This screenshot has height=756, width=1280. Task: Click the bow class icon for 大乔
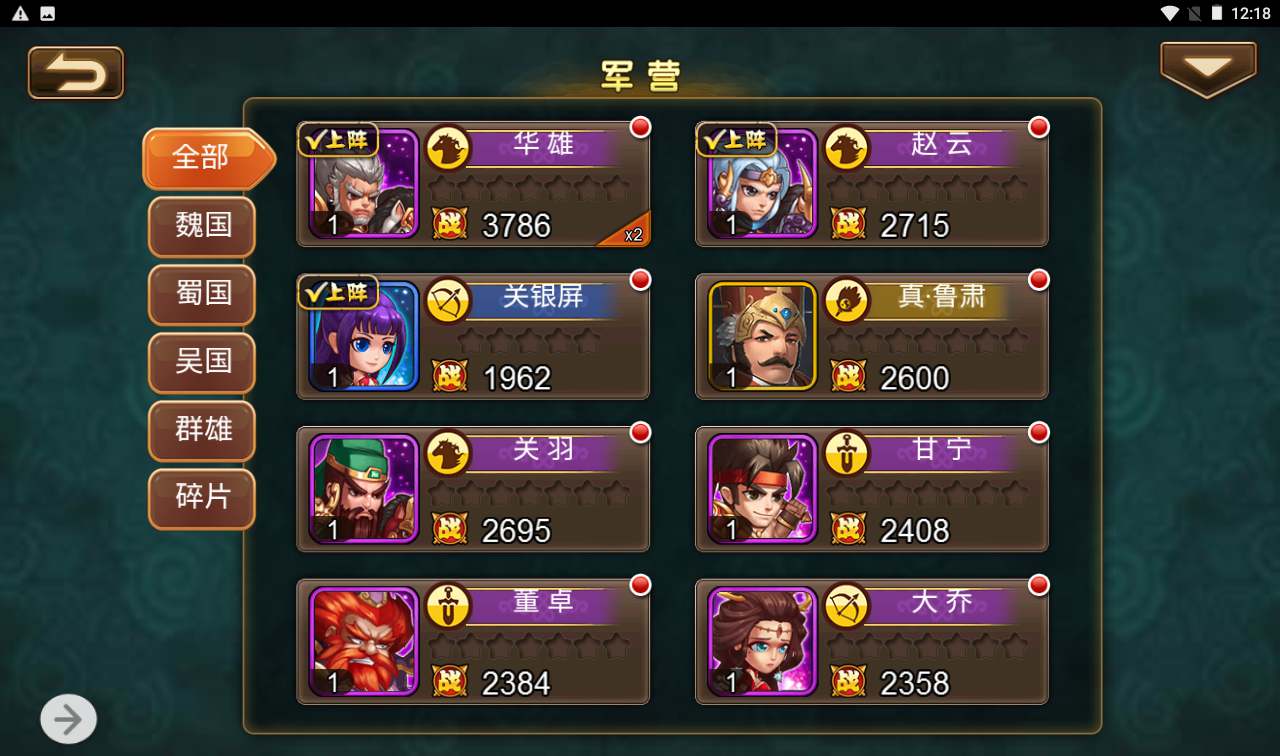pos(846,606)
